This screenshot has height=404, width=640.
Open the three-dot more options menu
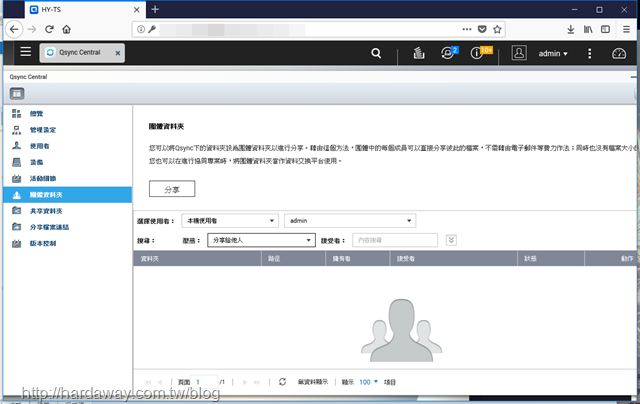[589, 53]
